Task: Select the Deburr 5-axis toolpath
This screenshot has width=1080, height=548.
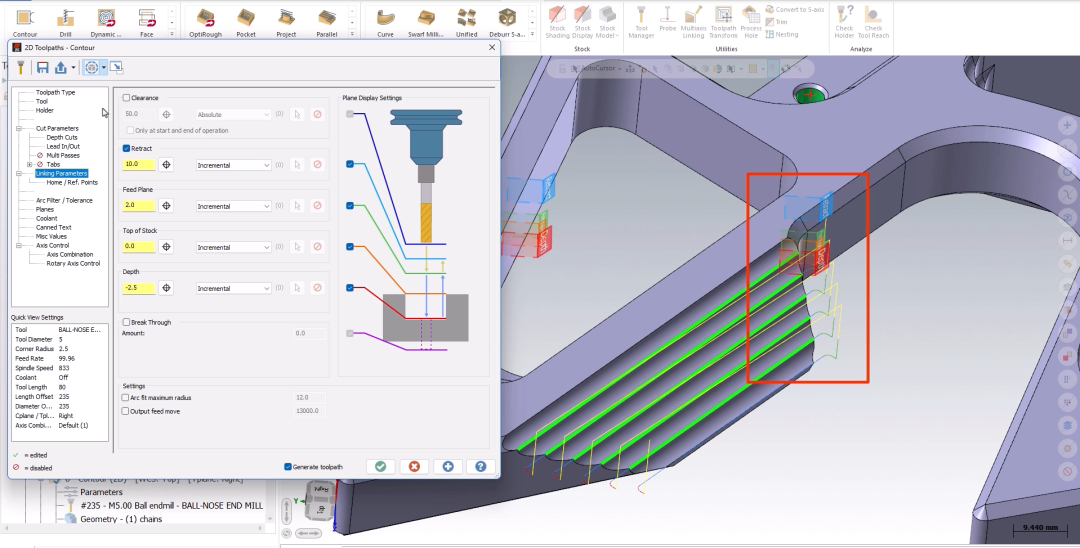Action: (x=507, y=21)
